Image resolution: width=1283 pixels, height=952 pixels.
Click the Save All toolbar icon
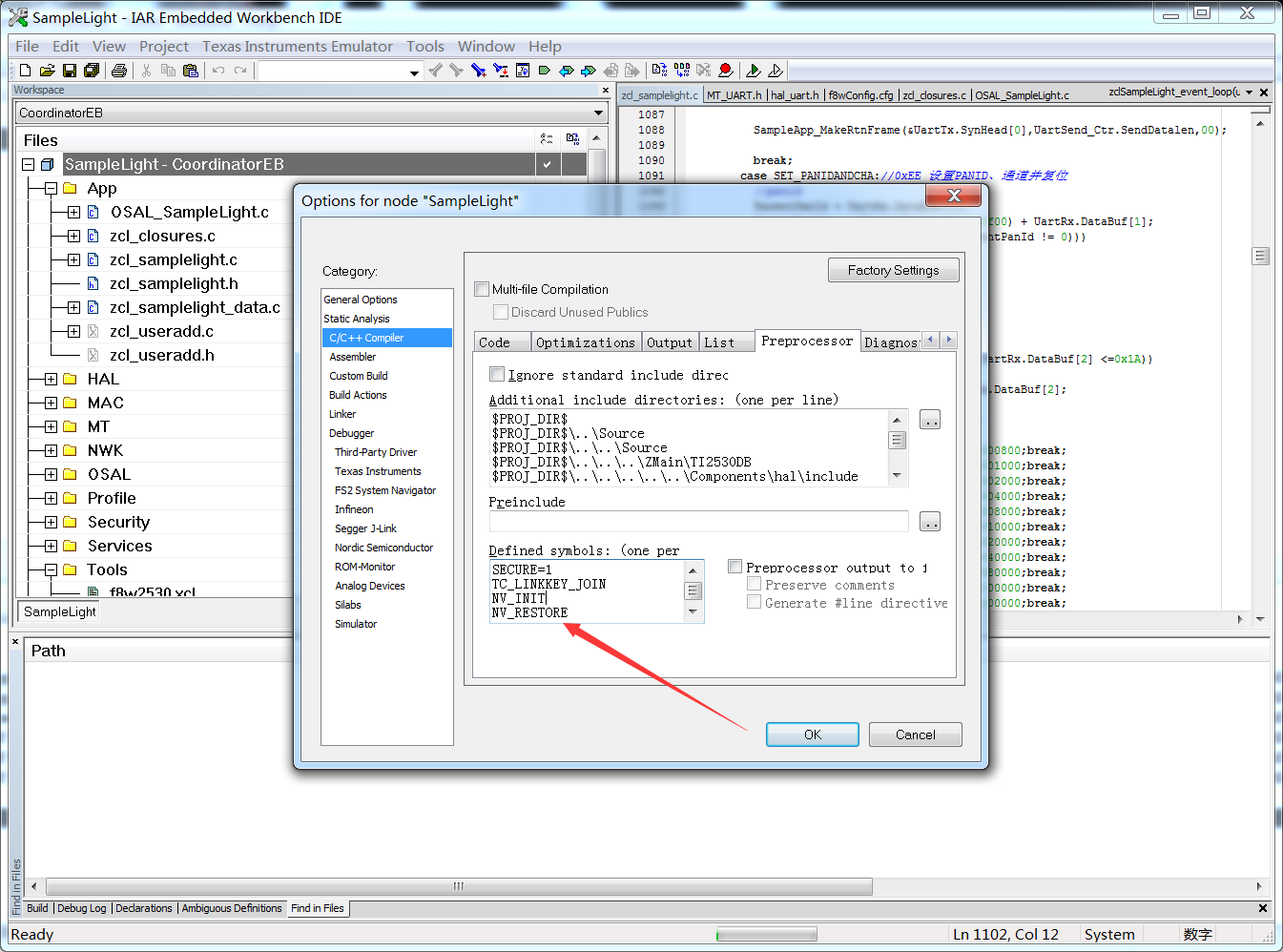coord(92,71)
